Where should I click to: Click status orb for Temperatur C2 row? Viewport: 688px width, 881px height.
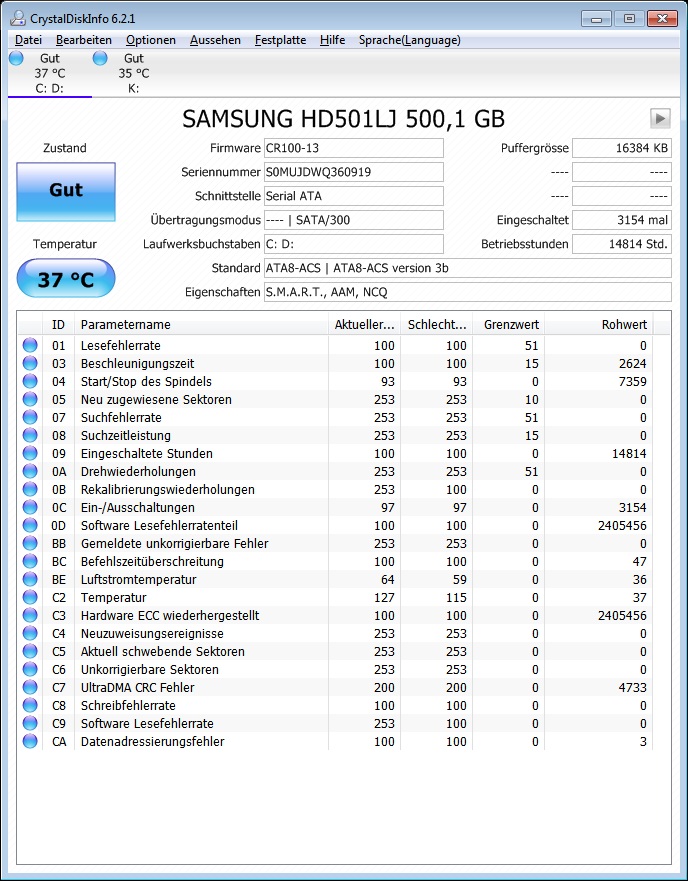point(30,597)
